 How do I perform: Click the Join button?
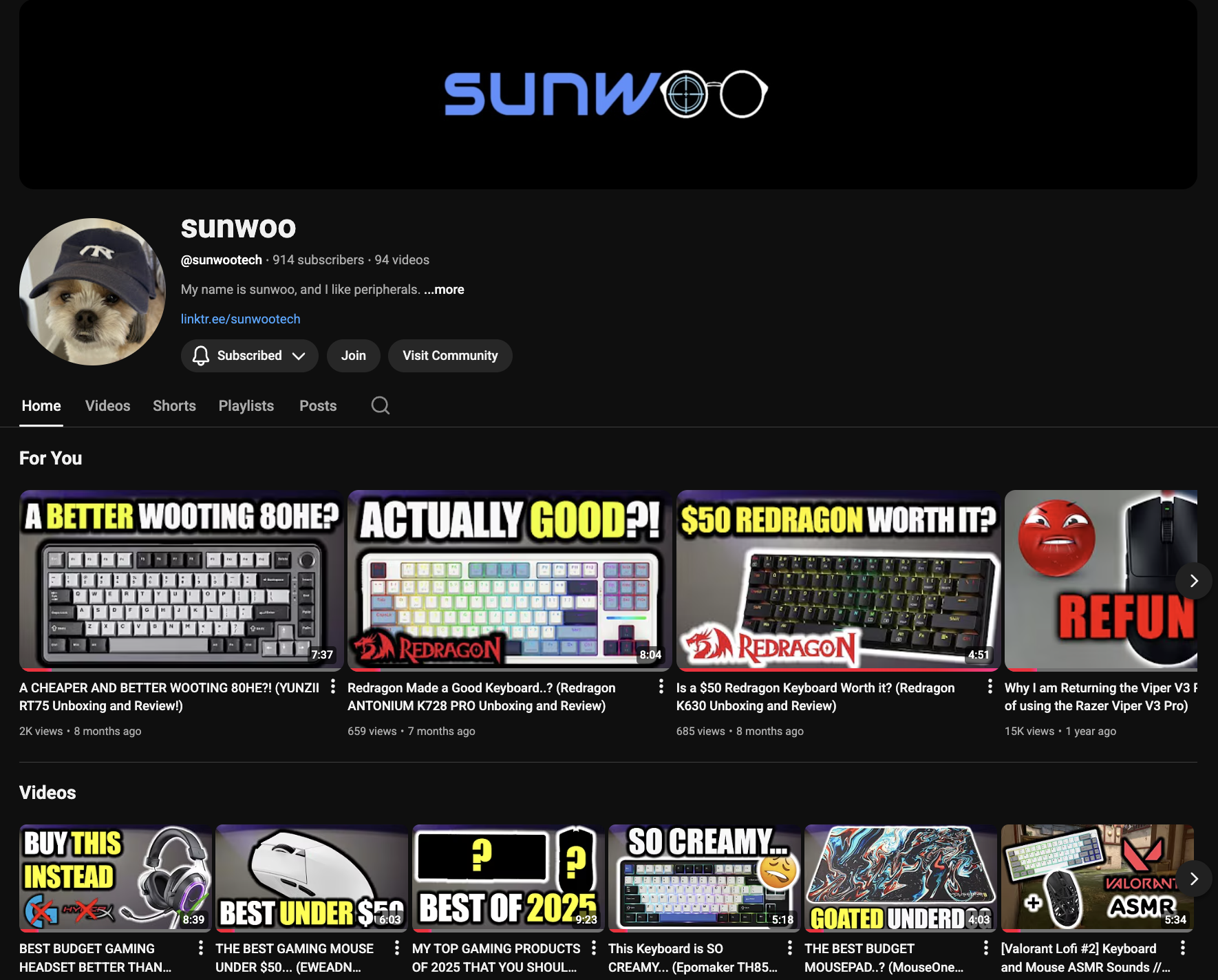pyautogui.click(x=353, y=355)
